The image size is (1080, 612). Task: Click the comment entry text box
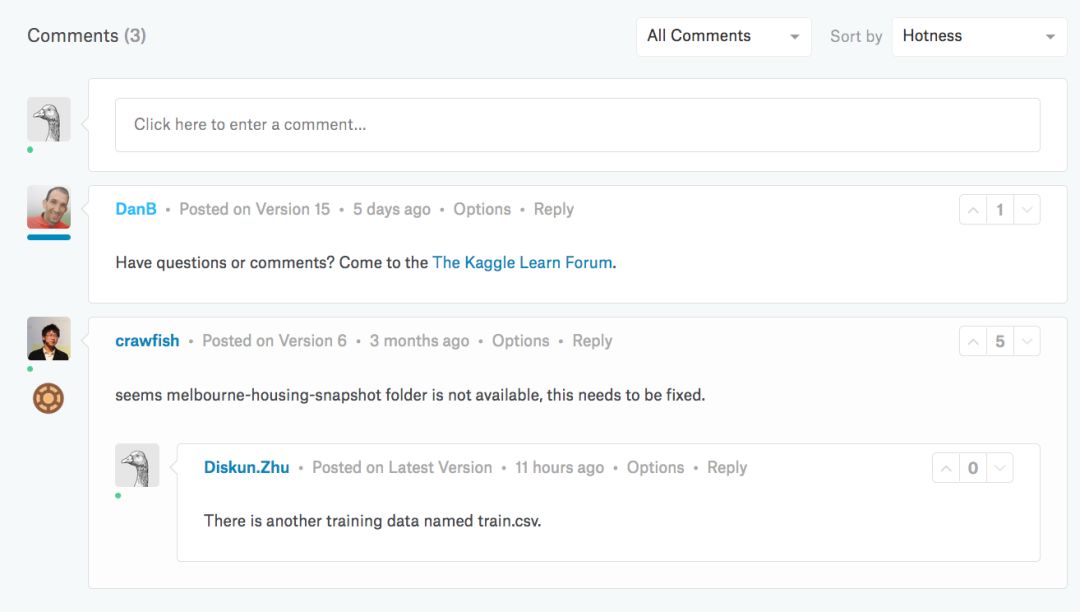pyautogui.click(x=577, y=125)
